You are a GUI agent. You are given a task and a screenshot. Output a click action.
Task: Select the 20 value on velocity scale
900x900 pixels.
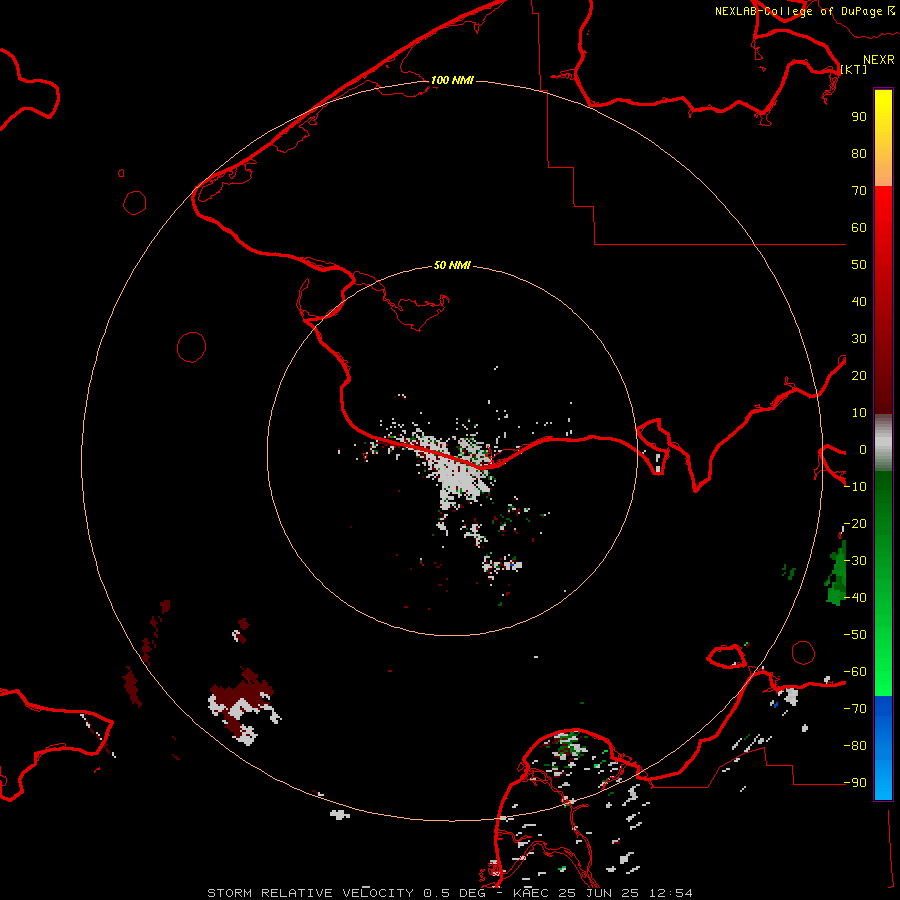(859, 376)
